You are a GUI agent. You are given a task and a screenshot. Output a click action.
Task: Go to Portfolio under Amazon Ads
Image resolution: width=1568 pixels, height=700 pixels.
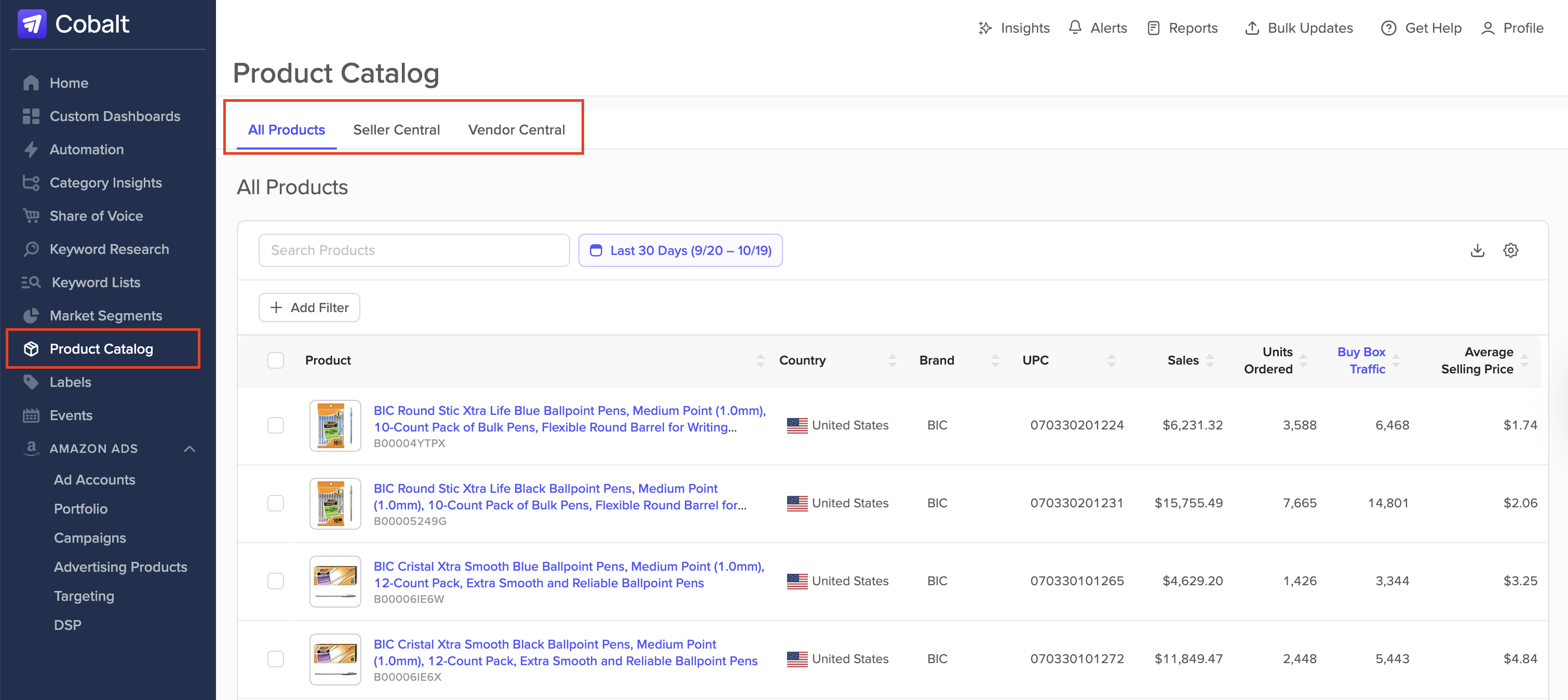click(x=80, y=509)
